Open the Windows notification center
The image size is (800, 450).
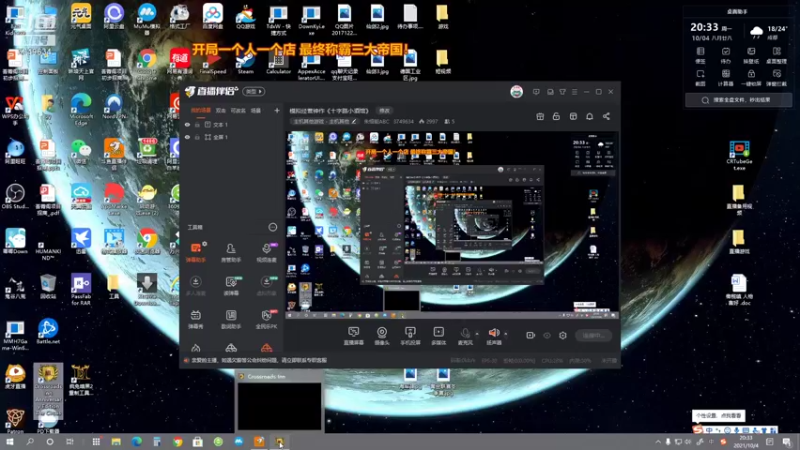(x=786, y=442)
